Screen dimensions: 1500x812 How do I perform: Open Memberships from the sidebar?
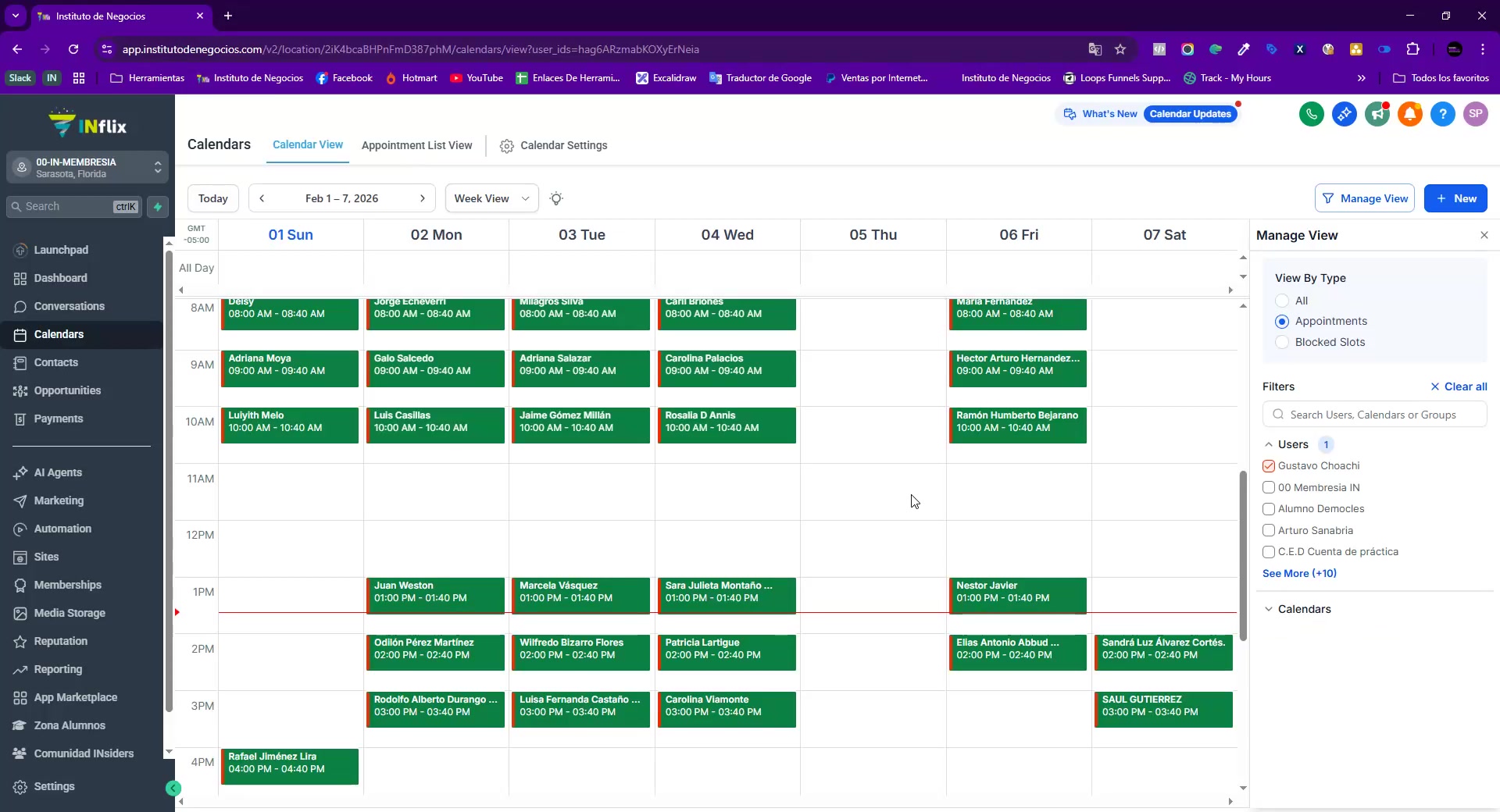point(67,585)
